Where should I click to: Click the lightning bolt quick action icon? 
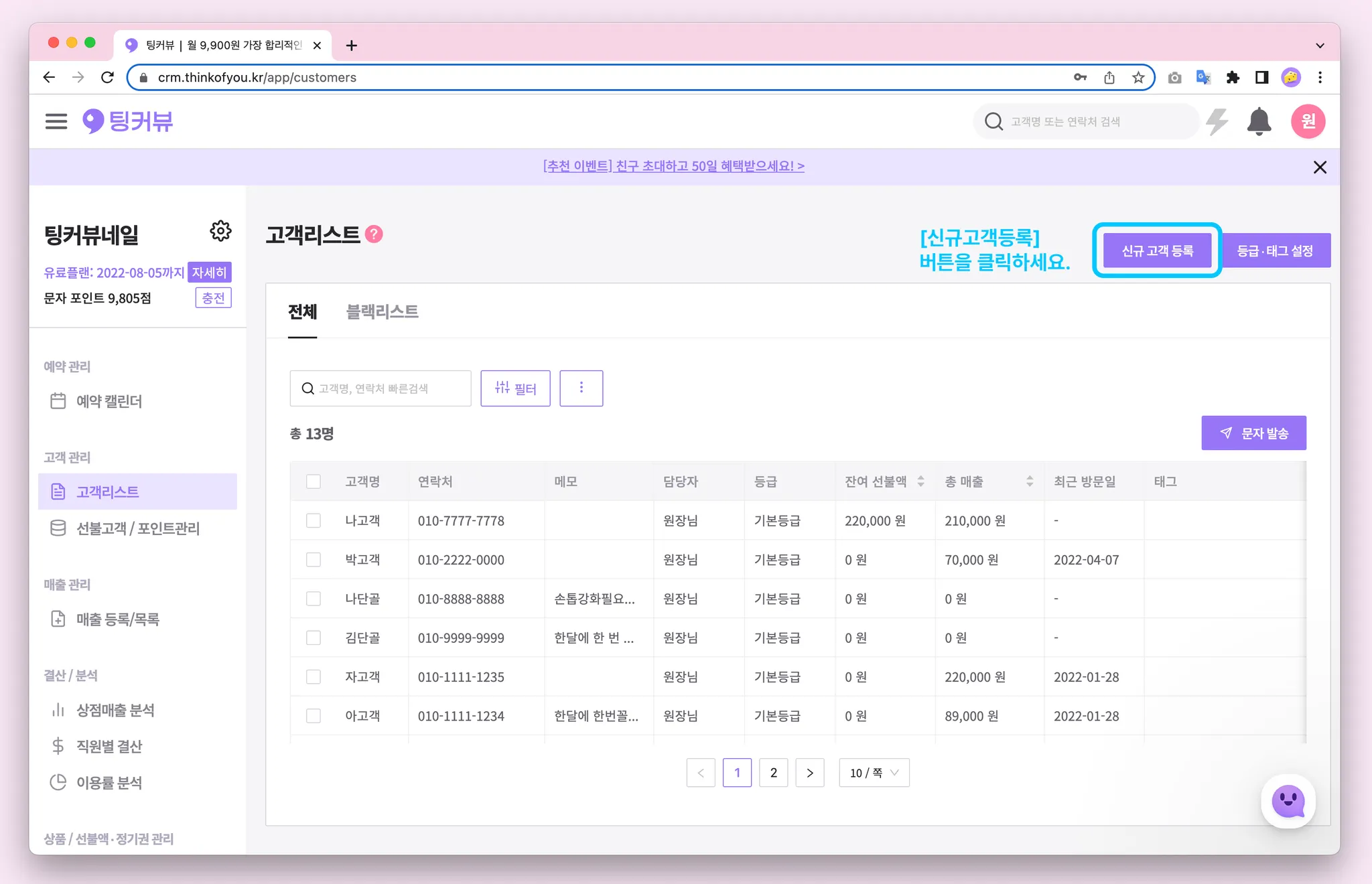click(1217, 121)
